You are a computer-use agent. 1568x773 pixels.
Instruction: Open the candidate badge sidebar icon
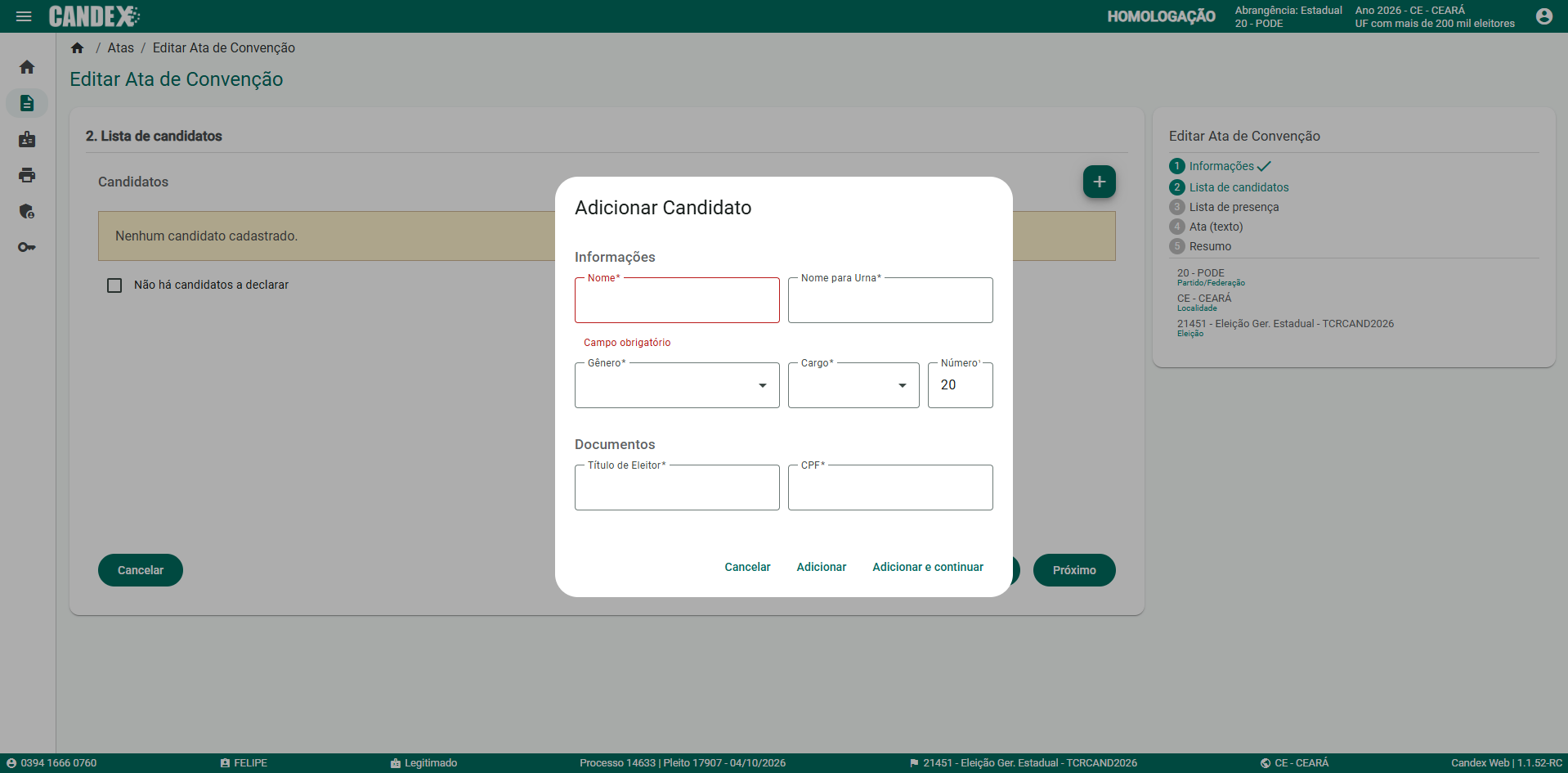point(27,139)
